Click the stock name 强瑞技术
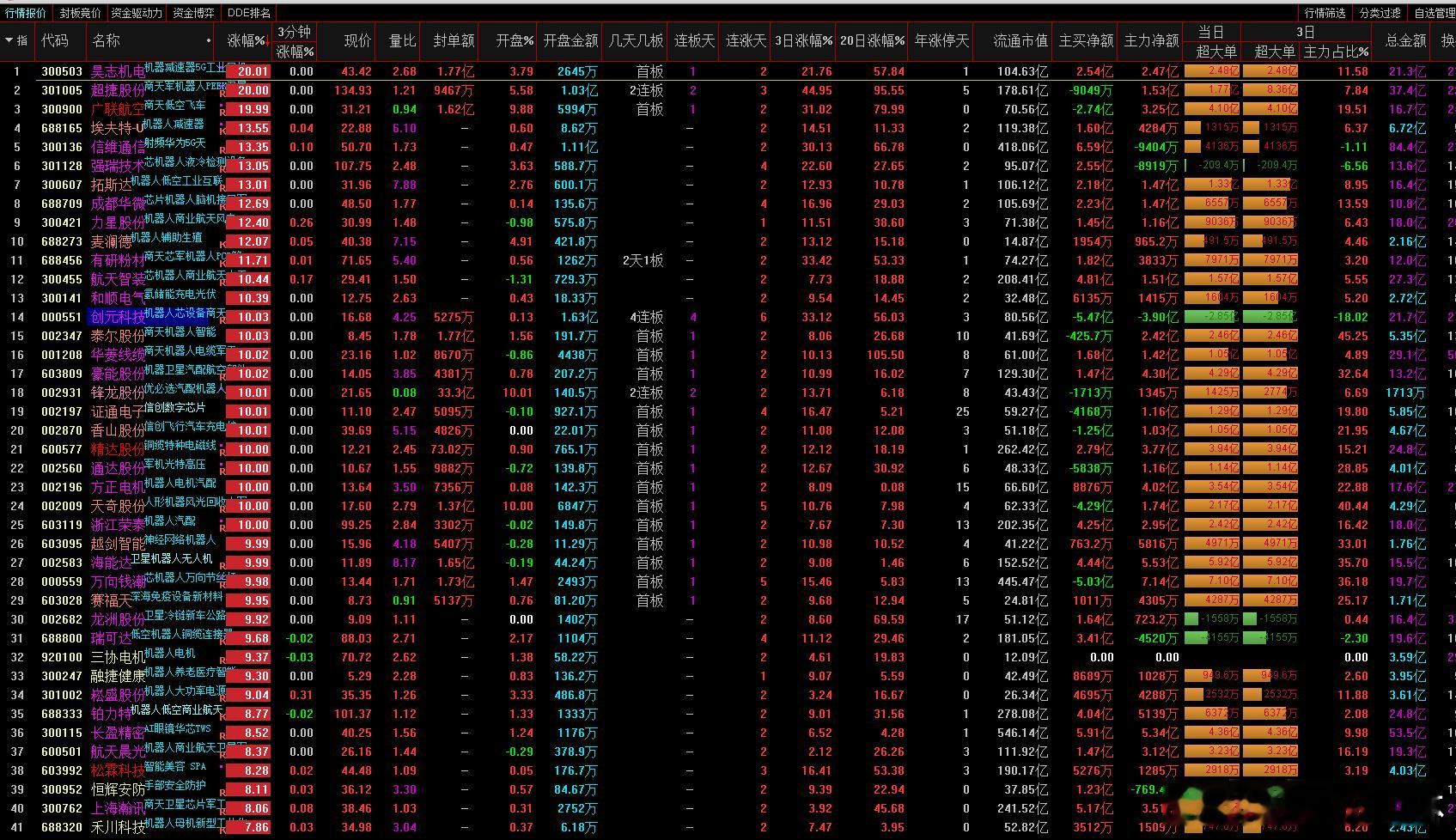The image size is (1456, 840). coord(118,166)
